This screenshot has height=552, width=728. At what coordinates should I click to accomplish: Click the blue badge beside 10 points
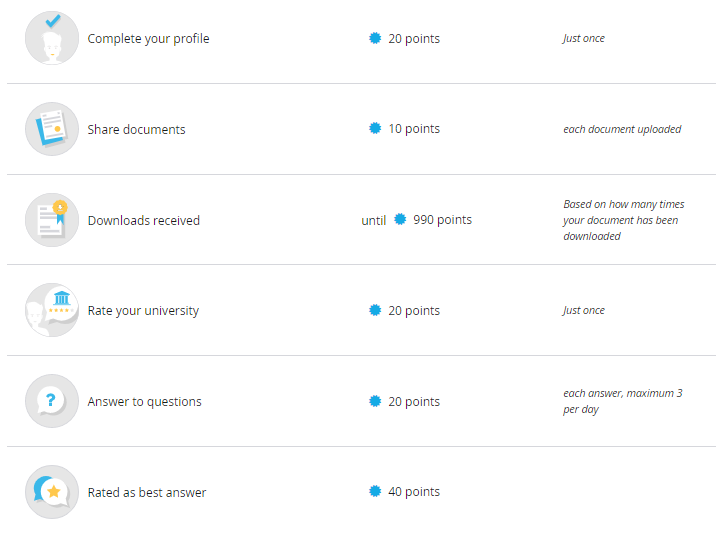click(x=375, y=128)
